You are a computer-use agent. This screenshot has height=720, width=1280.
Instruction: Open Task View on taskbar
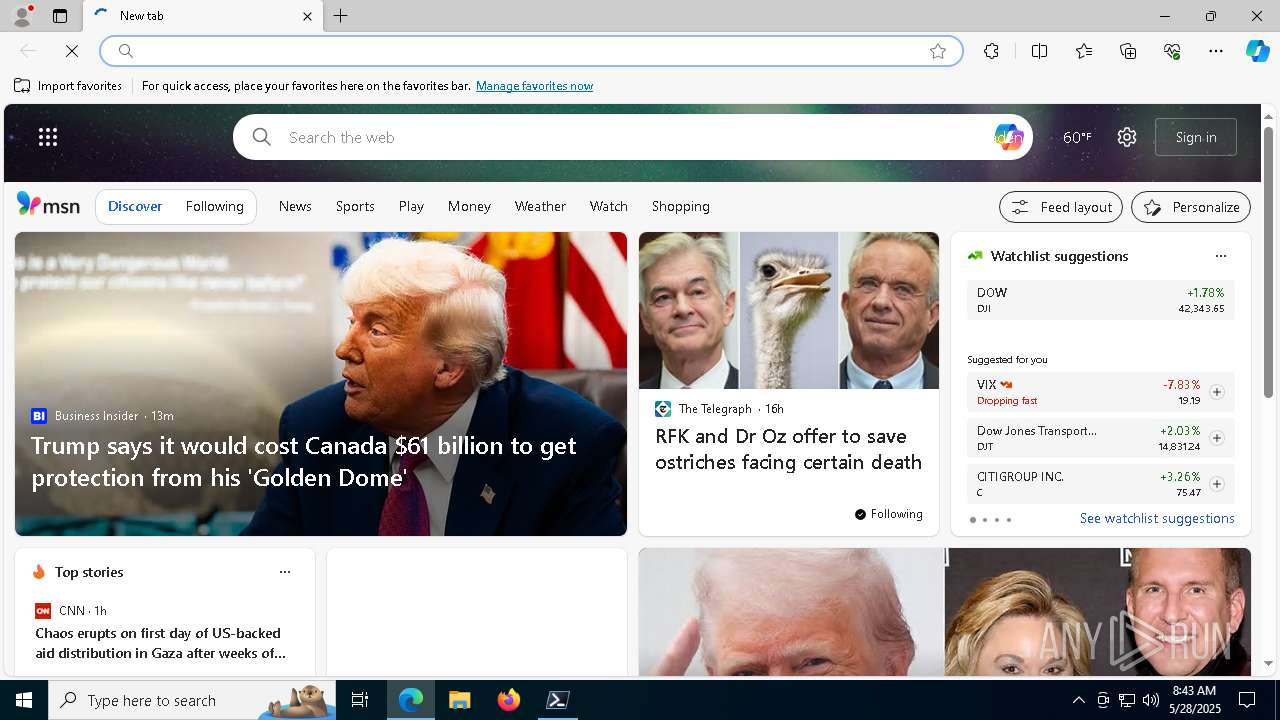tap(360, 700)
